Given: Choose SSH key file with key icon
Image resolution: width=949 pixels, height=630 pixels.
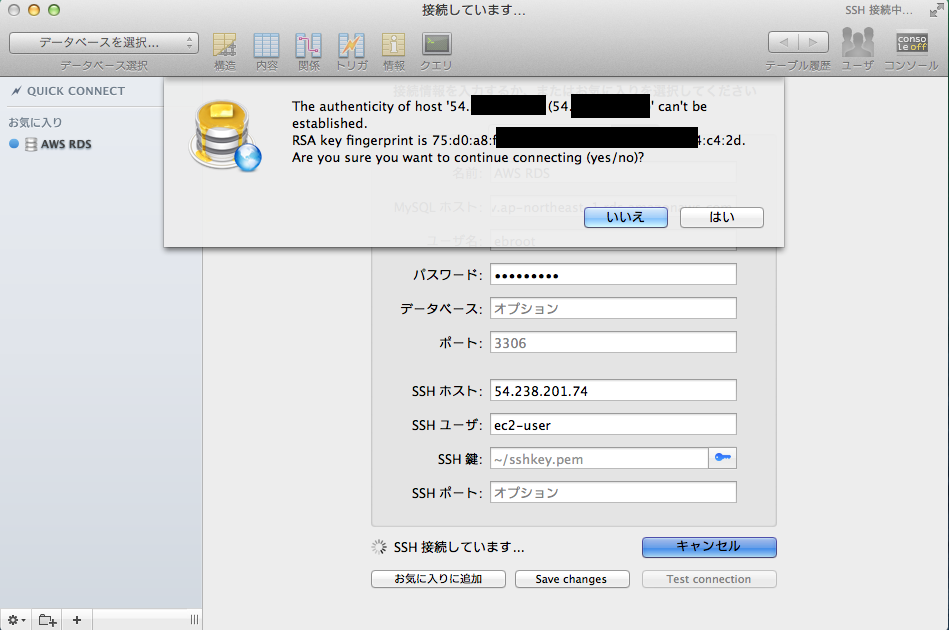Looking at the screenshot, I should [x=723, y=458].
